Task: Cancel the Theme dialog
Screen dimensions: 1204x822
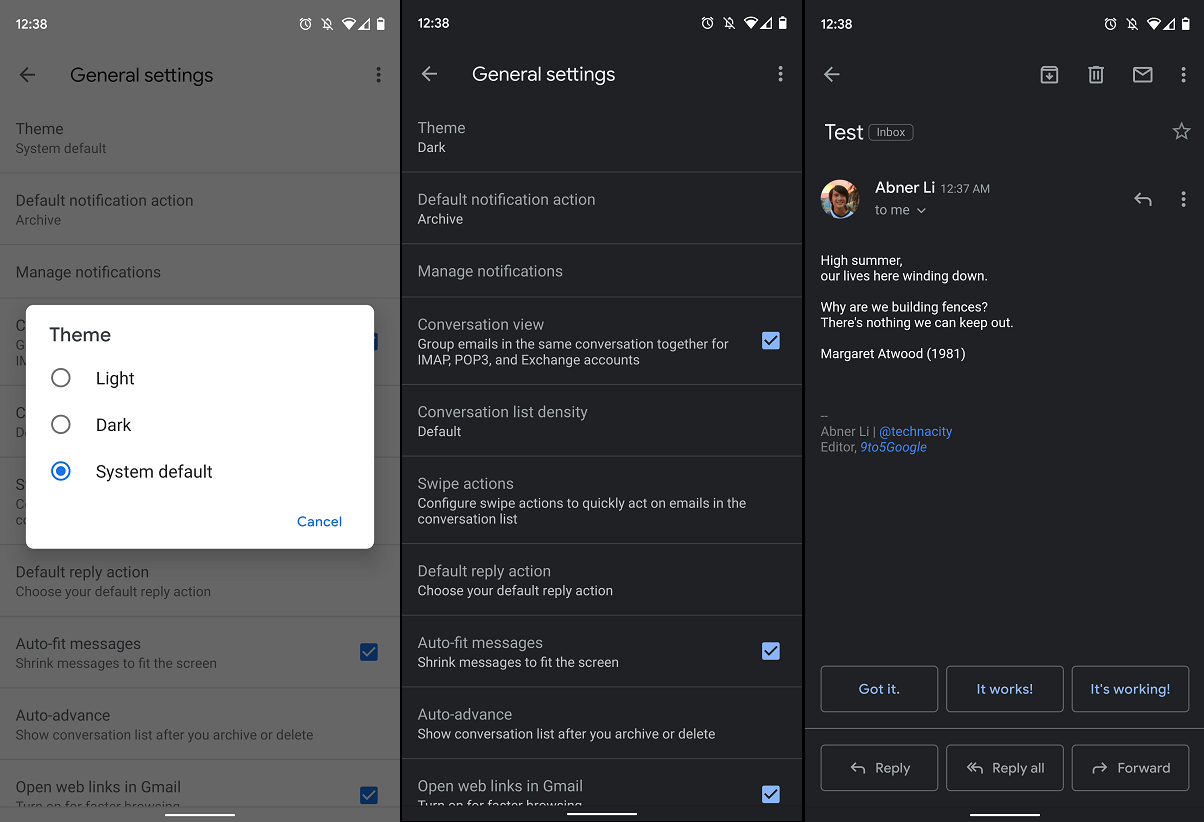Action: click(319, 521)
